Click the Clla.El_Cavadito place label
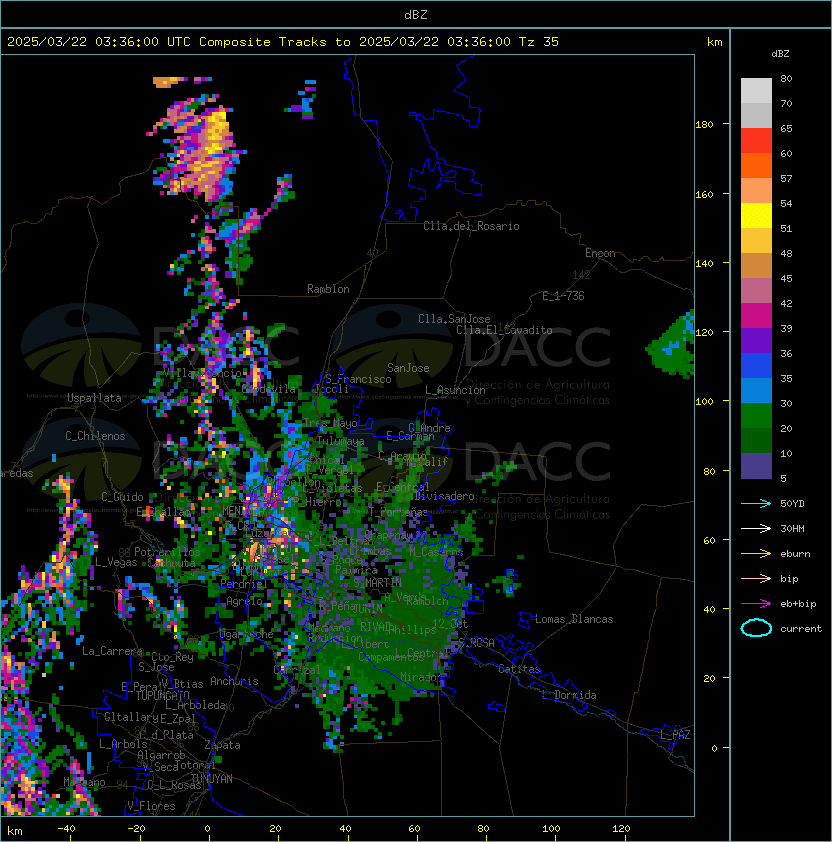The height and width of the screenshot is (842, 832). coord(504,330)
